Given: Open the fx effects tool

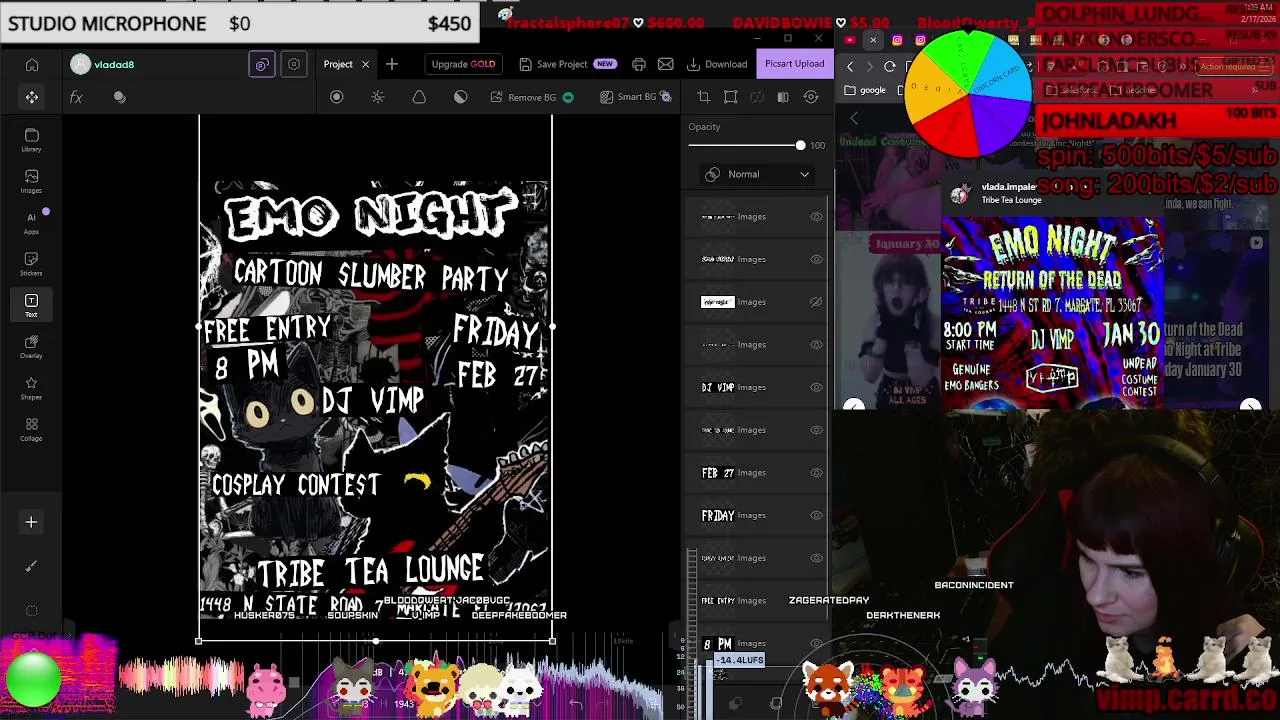Looking at the screenshot, I should [x=76, y=97].
